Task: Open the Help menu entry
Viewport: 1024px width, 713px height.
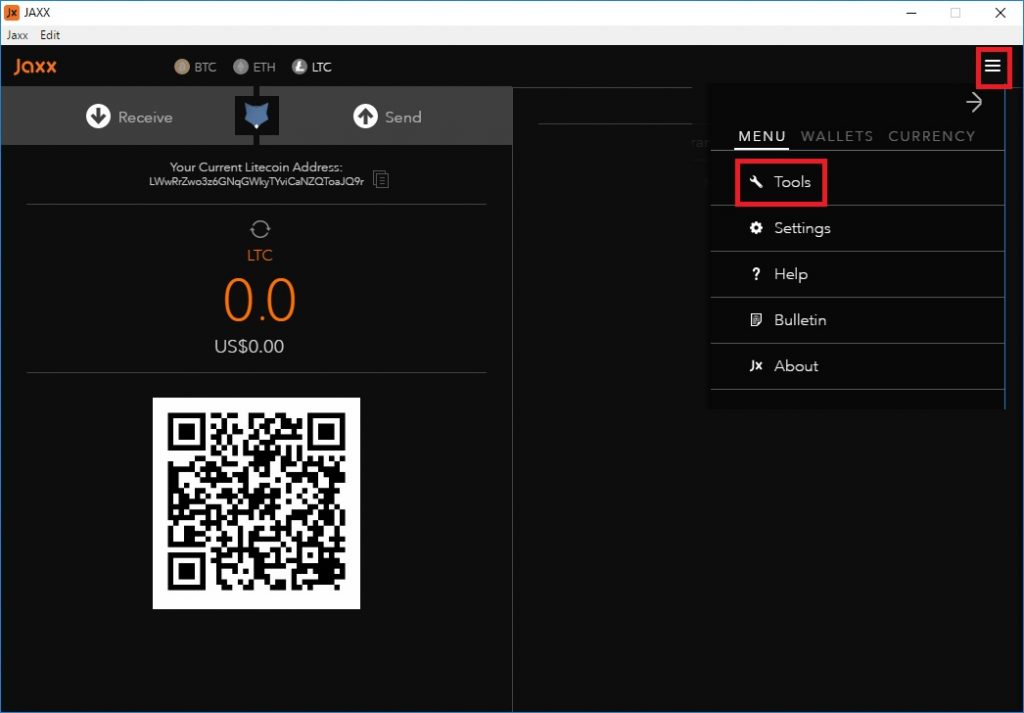Action: pyautogui.click(x=857, y=274)
